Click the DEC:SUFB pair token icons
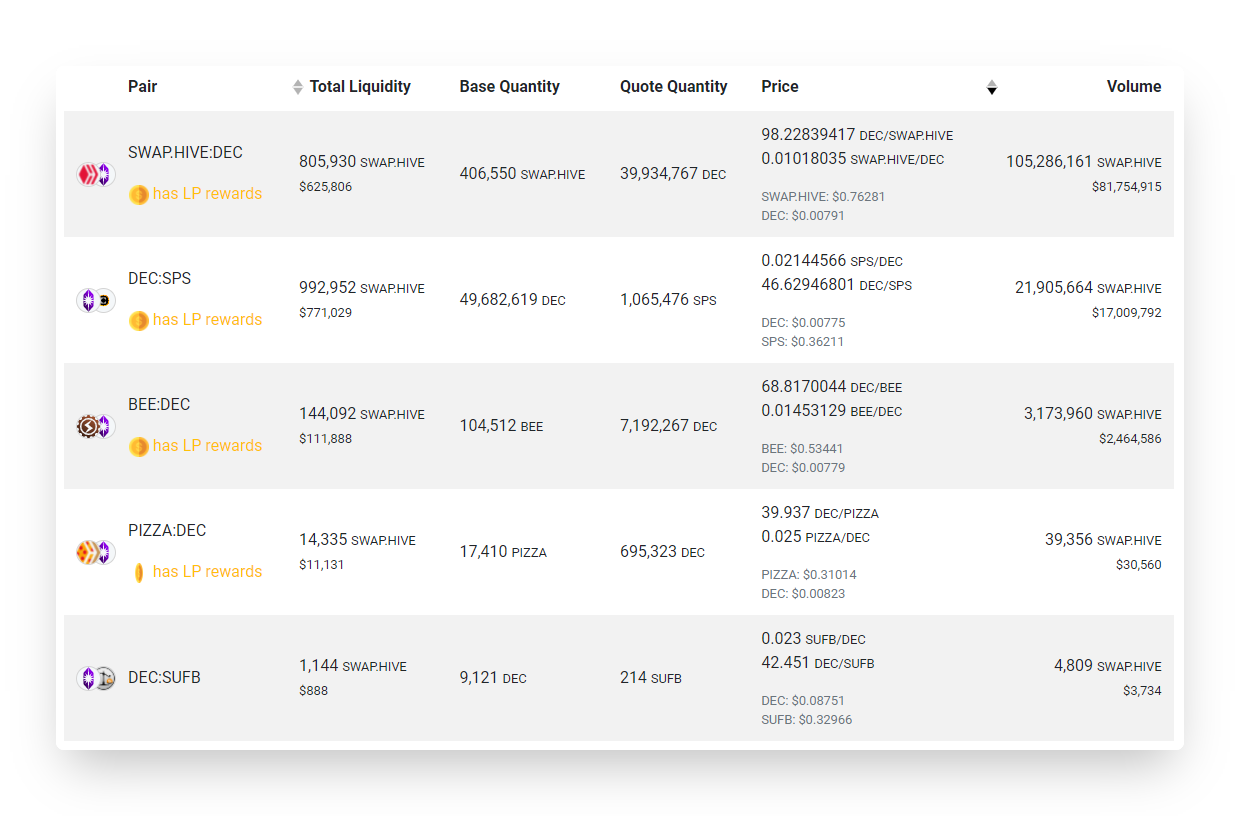Viewport: 1240px width, 816px height. point(96,678)
